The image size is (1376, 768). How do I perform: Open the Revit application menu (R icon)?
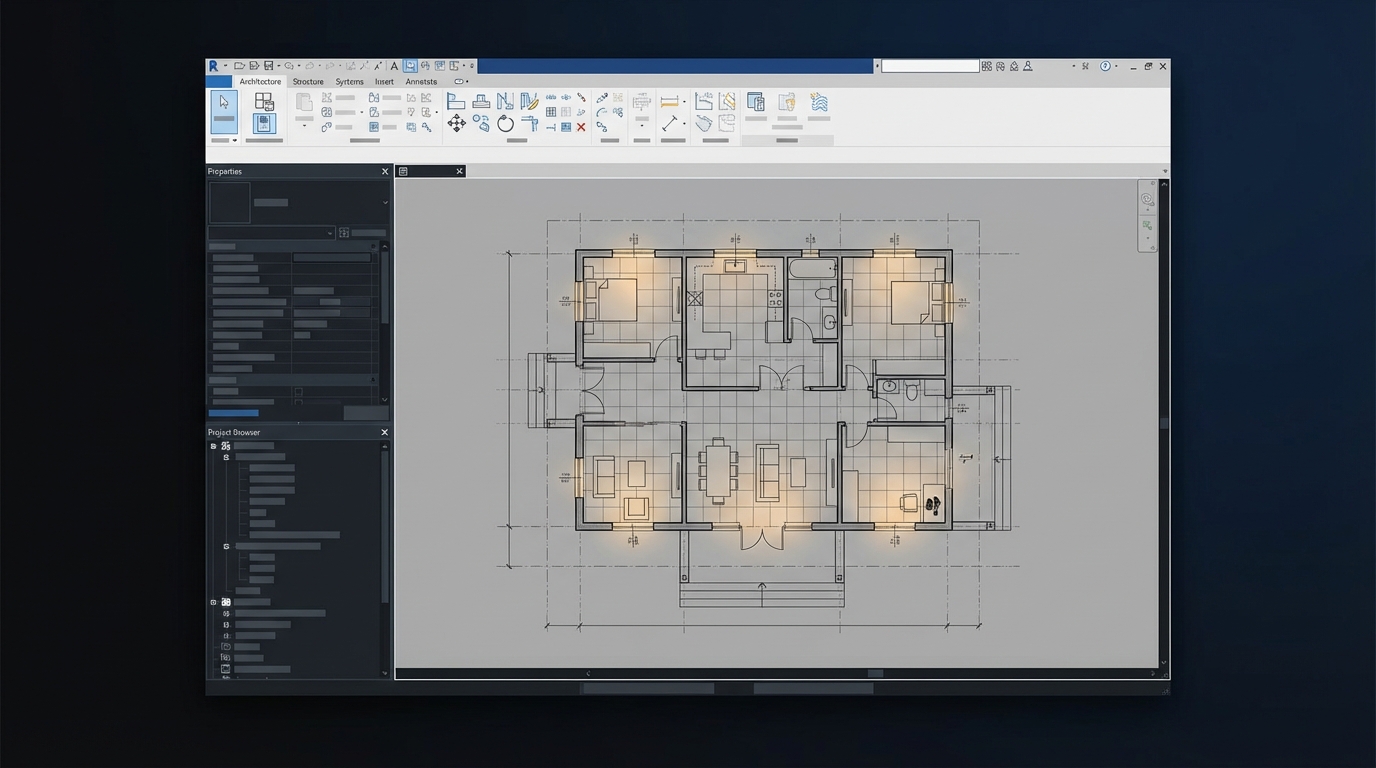(x=215, y=66)
